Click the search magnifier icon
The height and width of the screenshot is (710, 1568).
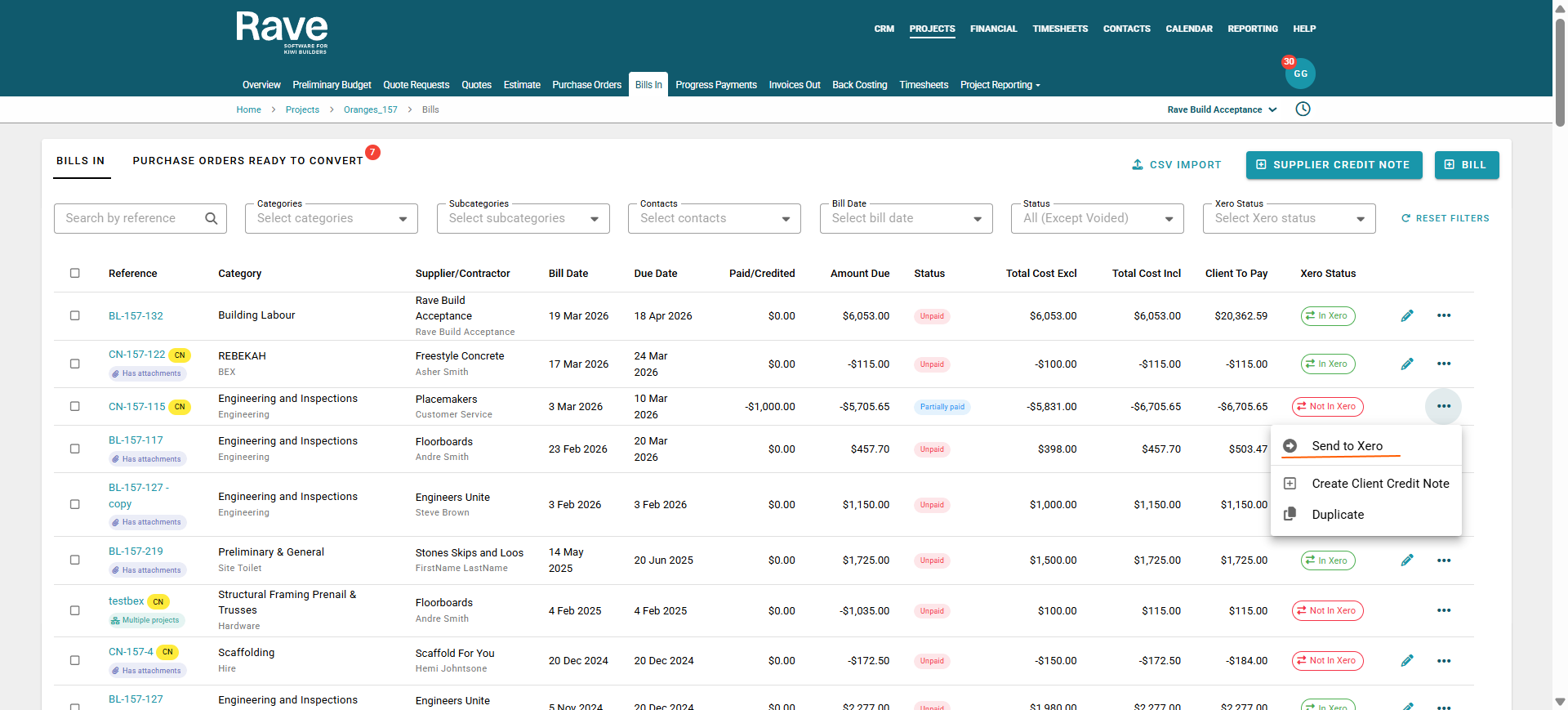211,219
